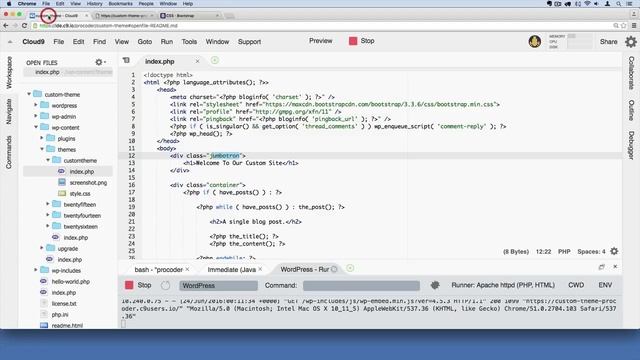Expand the wp-admin folder
640x360 pixels.
(x=36, y=116)
